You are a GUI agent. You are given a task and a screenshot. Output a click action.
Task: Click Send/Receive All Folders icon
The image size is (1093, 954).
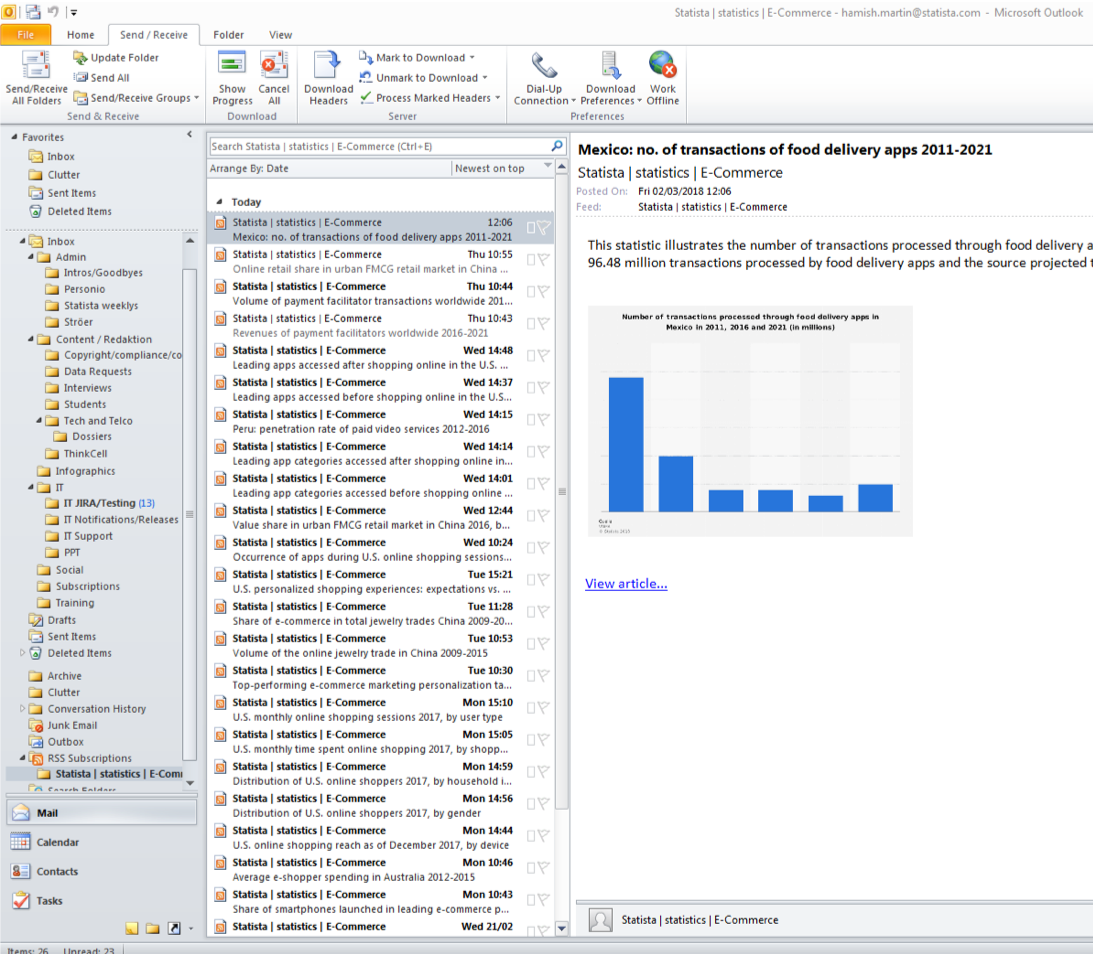(x=36, y=66)
